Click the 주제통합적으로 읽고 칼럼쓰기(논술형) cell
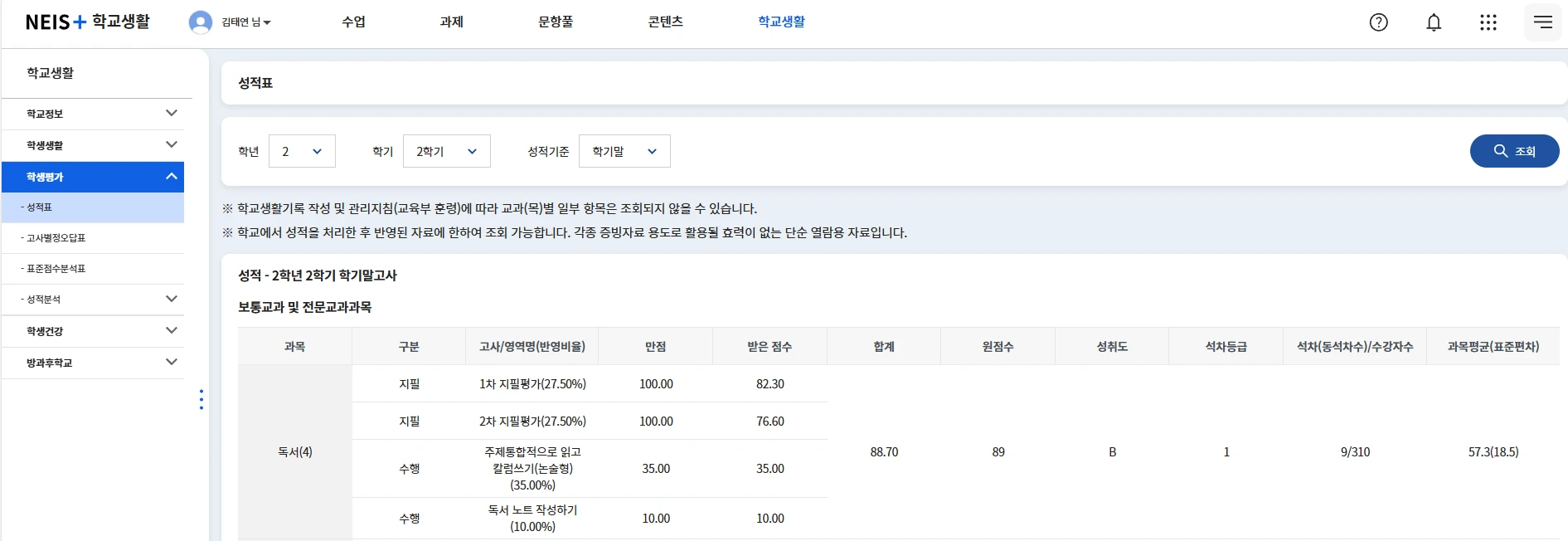 [532, 469]
